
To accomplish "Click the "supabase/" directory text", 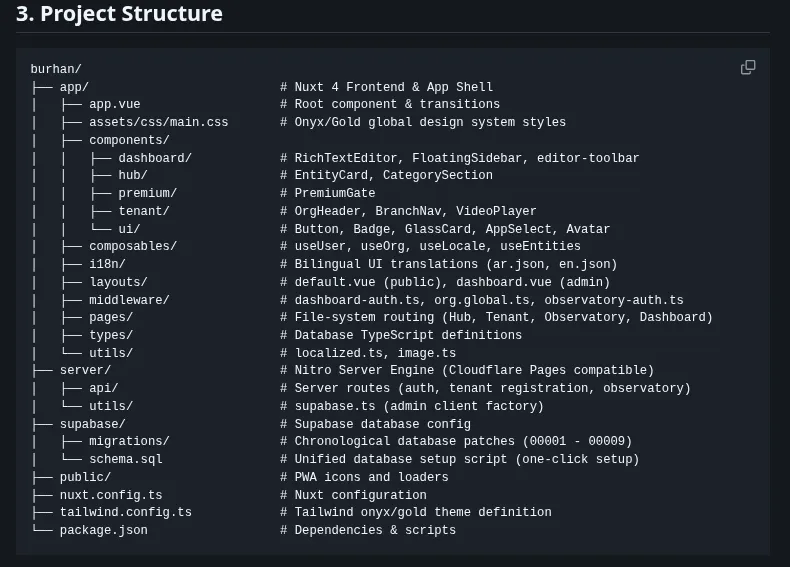I will (x=93, y=424).
